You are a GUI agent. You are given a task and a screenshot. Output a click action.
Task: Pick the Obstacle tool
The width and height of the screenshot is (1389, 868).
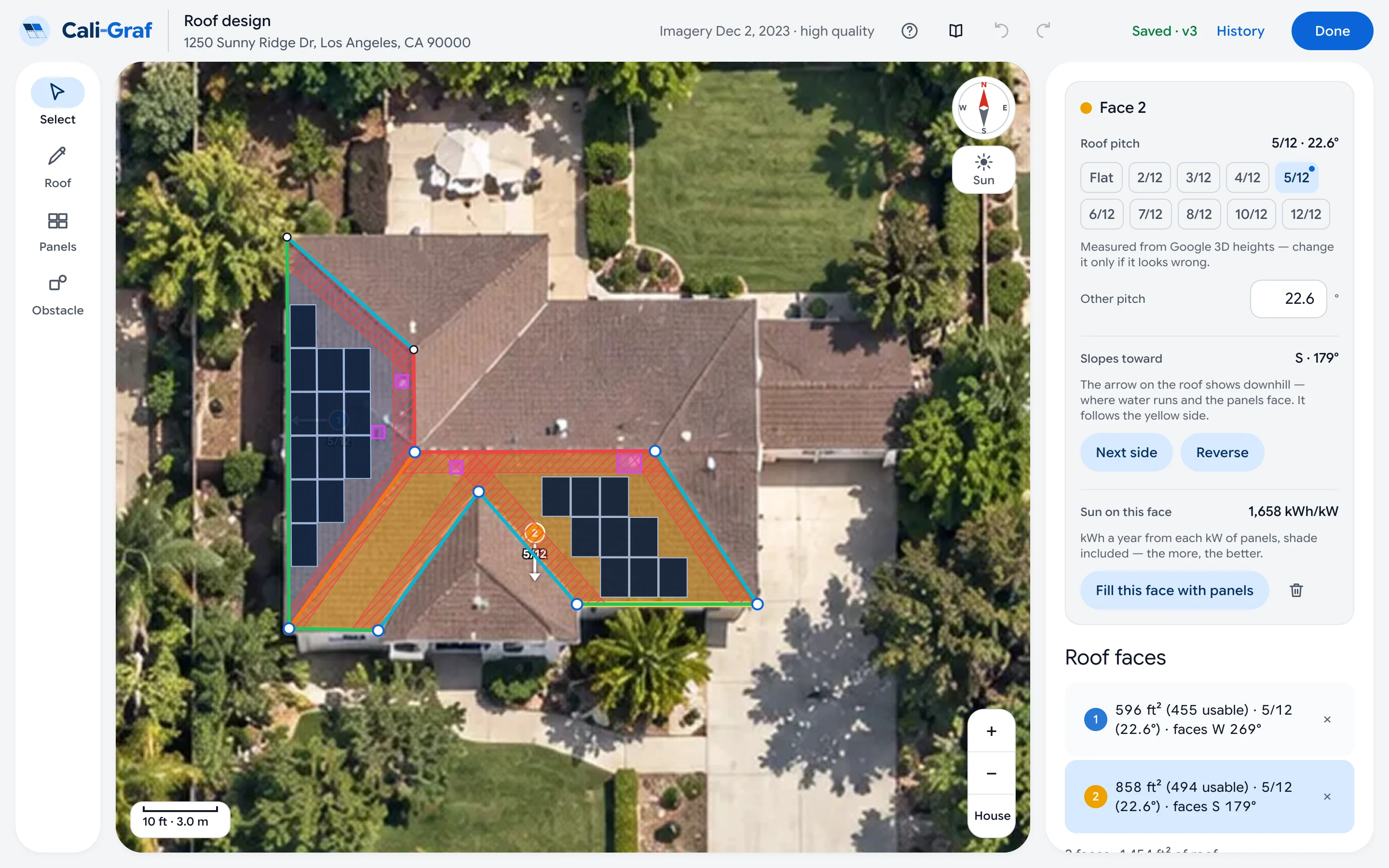pyautogui.click(x=57, y=295)
